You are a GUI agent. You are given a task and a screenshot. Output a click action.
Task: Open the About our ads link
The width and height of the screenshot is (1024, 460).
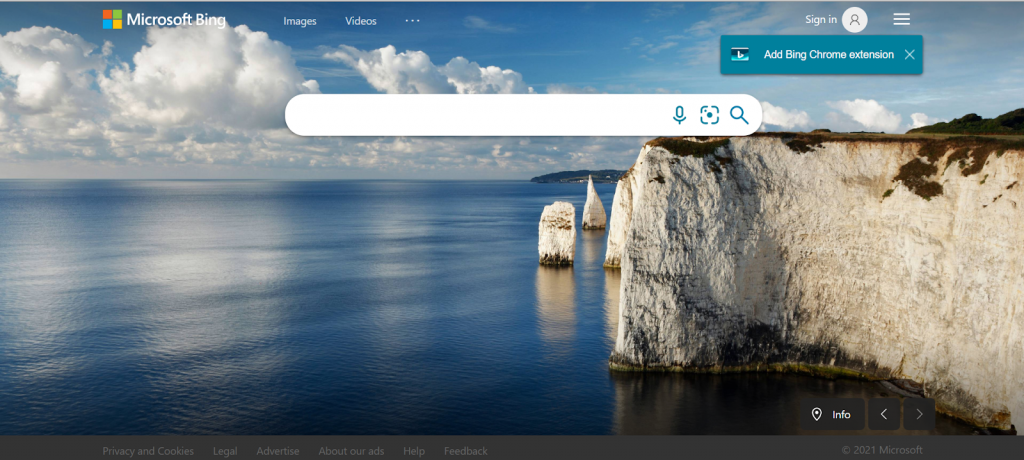tap(351, 451)
